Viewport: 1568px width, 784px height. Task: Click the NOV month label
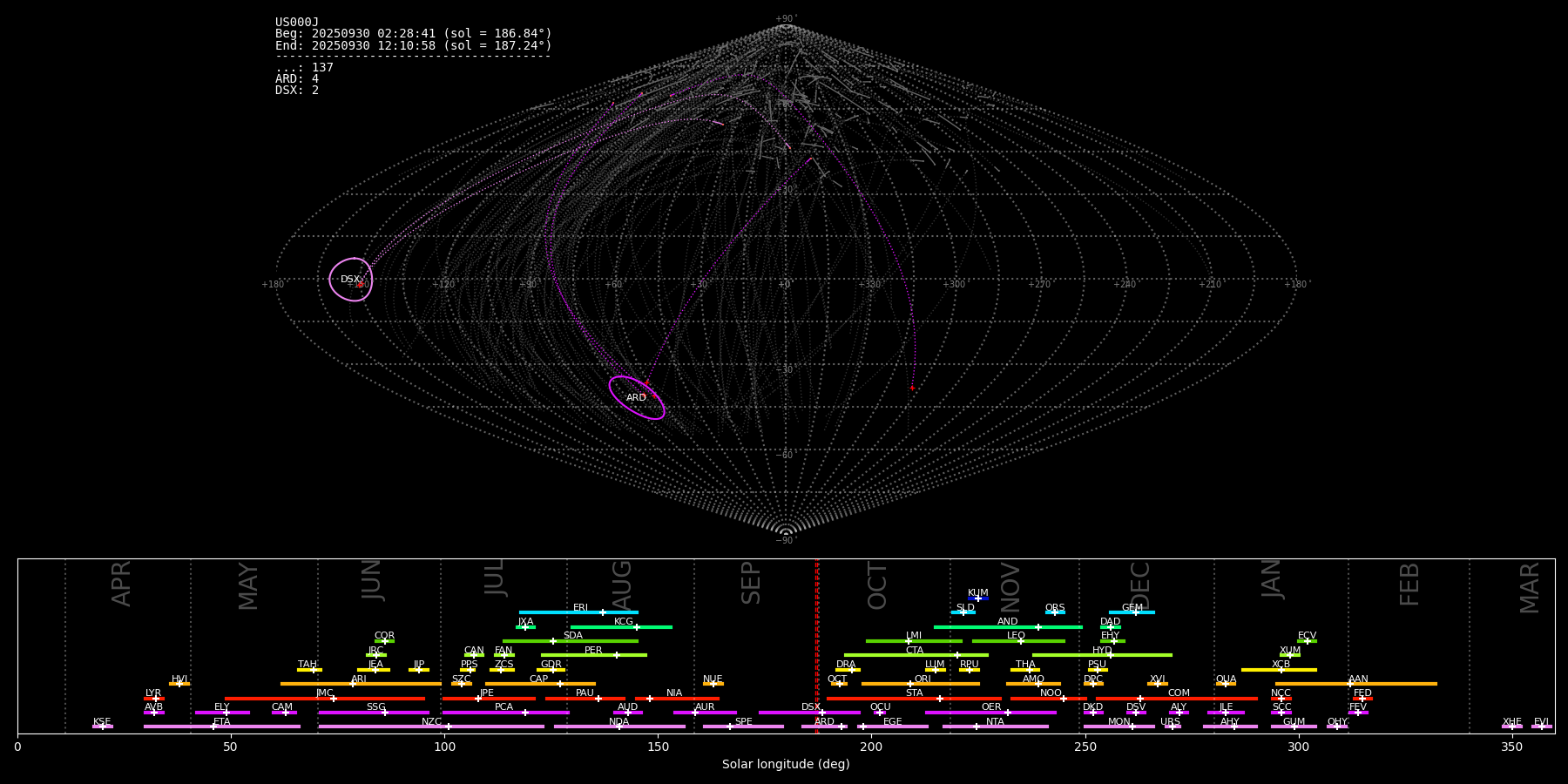point(1010,586)
